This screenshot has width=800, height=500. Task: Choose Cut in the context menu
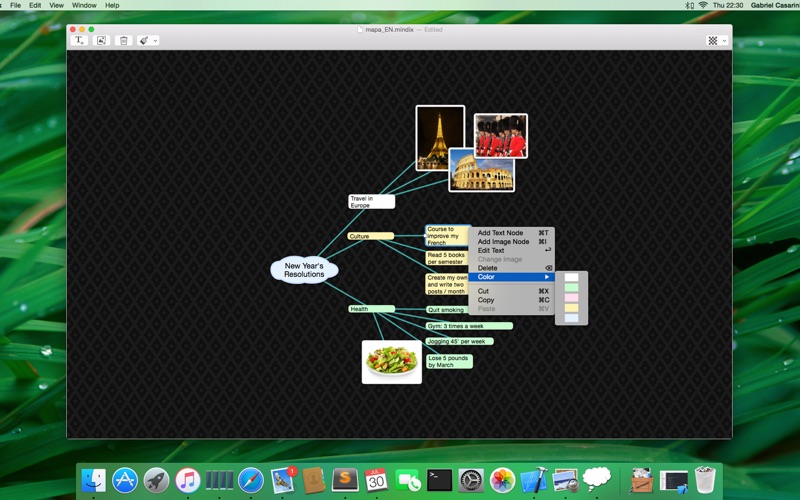[x=511, y=291]
